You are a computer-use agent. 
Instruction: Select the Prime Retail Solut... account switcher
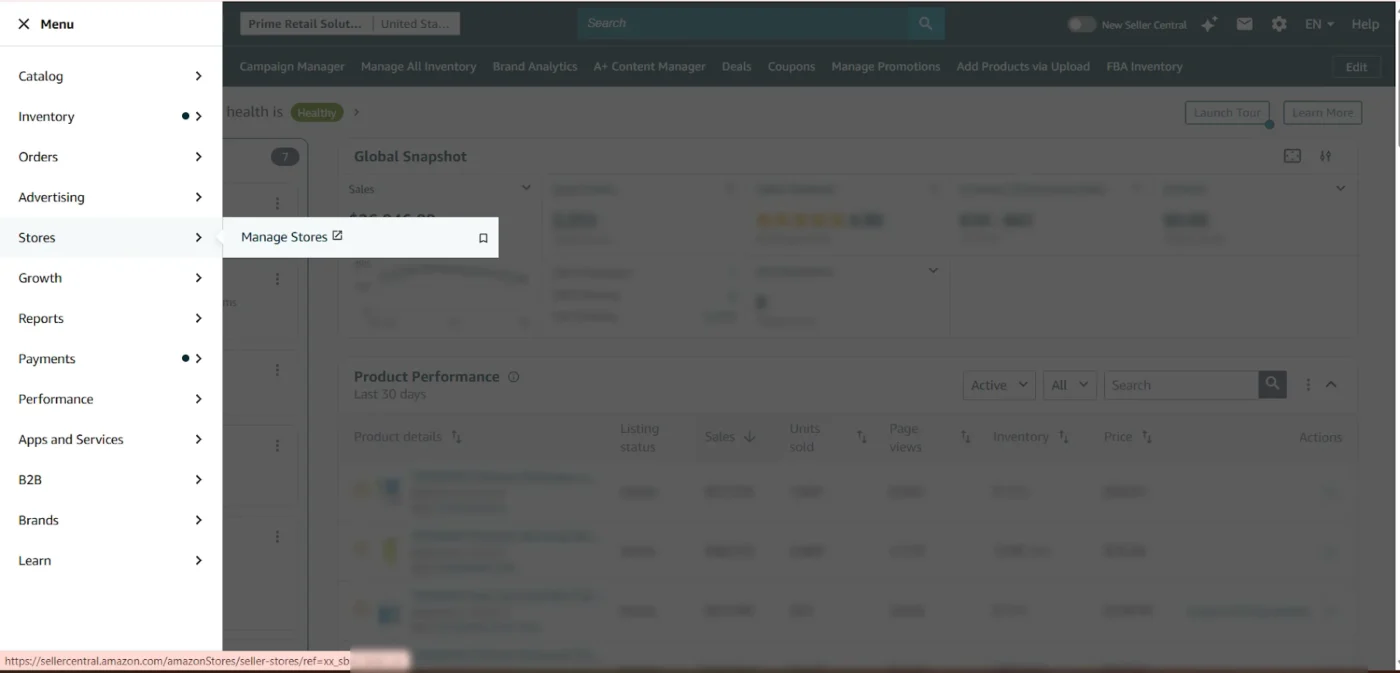350,24
